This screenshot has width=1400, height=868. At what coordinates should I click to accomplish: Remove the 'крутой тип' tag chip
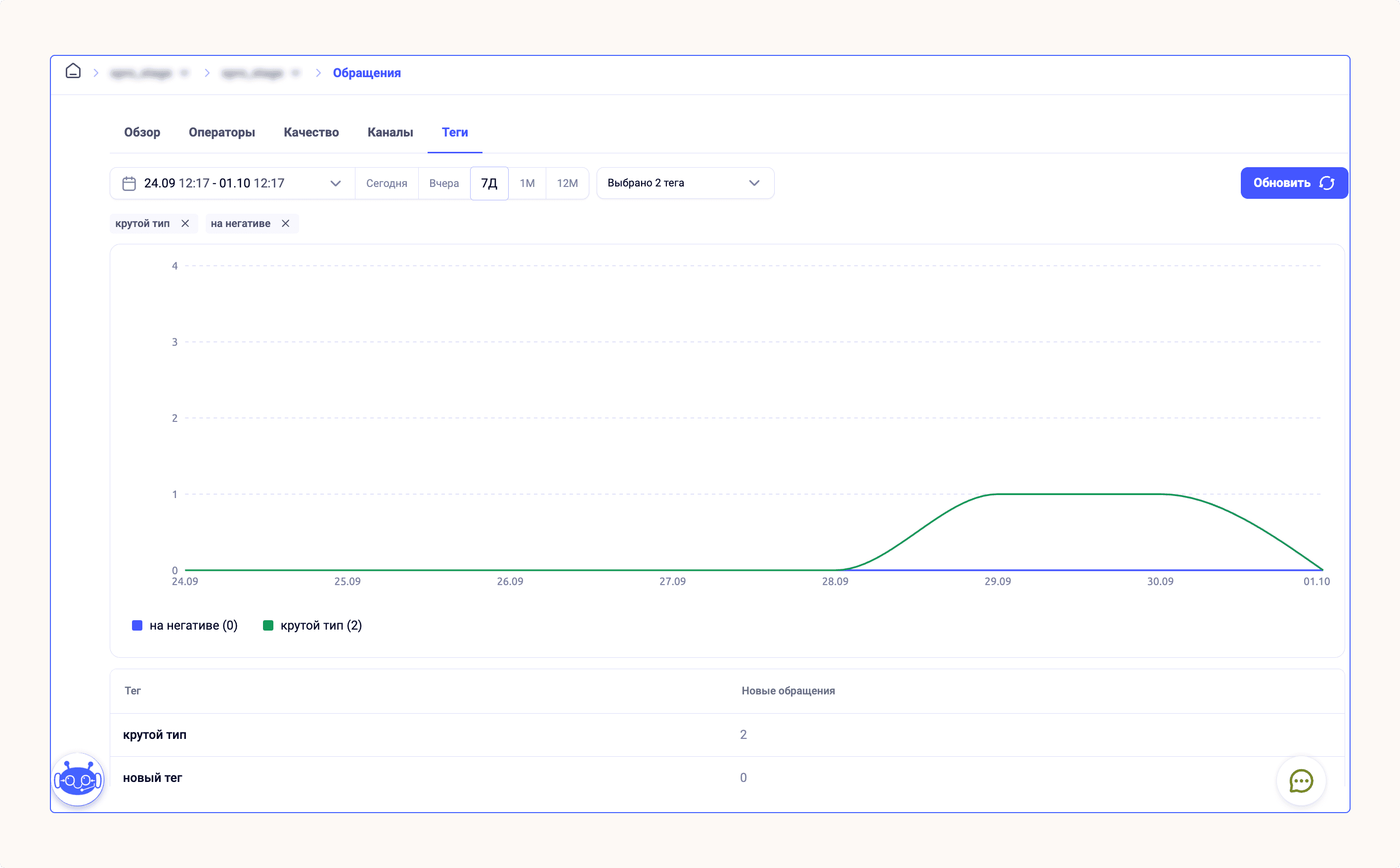pos(185,224)
